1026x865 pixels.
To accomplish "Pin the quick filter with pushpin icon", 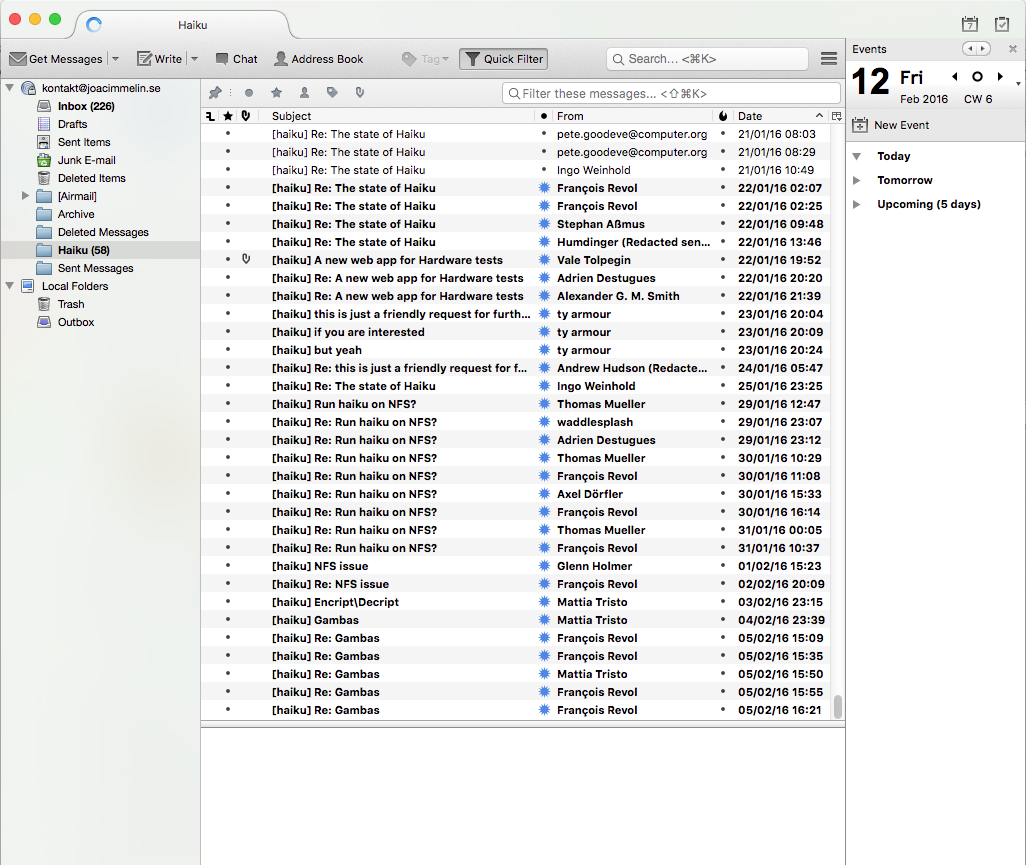I will [215, 93].
